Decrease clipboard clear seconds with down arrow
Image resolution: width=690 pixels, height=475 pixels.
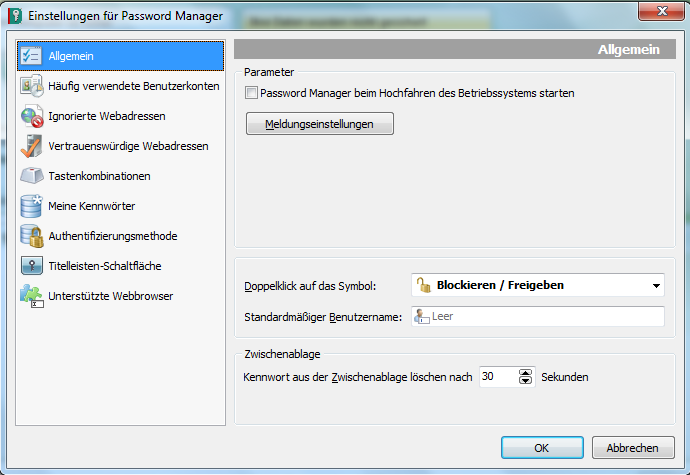pos(526,381)
